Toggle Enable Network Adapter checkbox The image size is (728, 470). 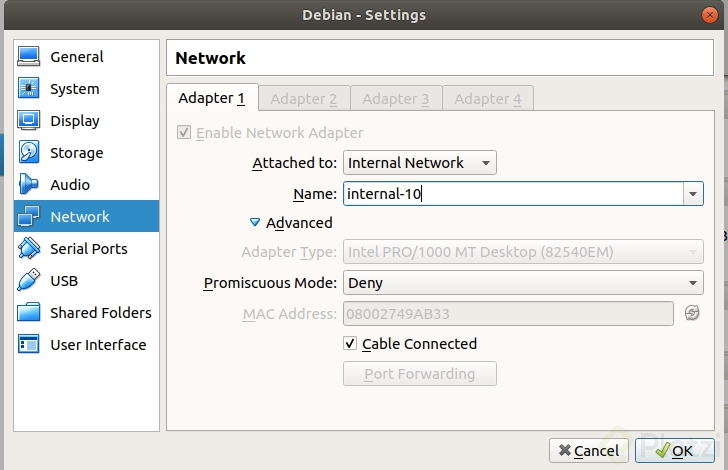point(183,133)
